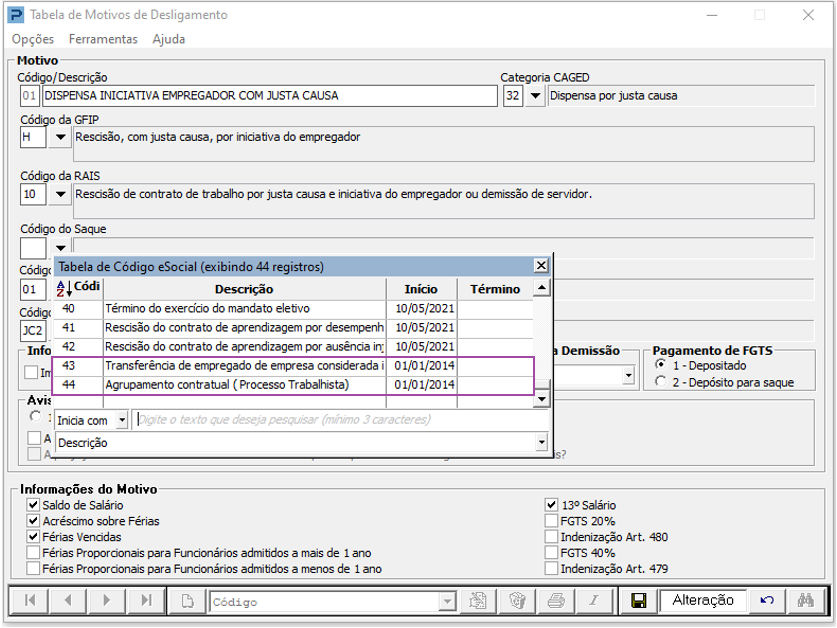
Task: Go to the previous record
Action: pyautogui.click(x=68, y=600)
